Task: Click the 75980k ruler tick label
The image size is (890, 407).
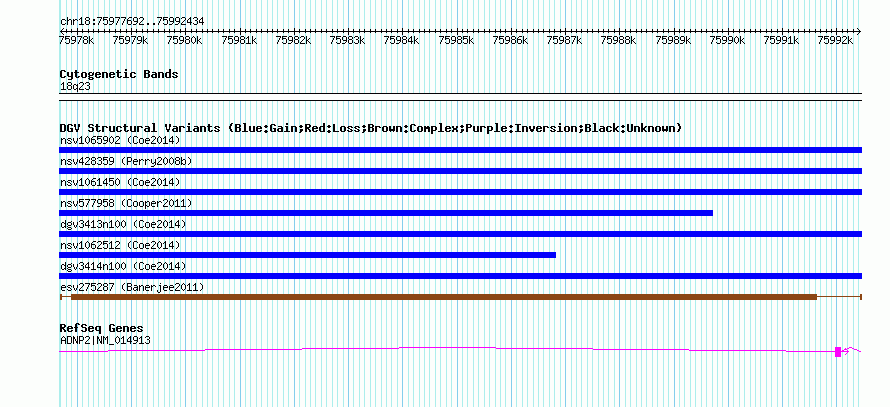Action: pyautogui.click(x=184, y=40)
